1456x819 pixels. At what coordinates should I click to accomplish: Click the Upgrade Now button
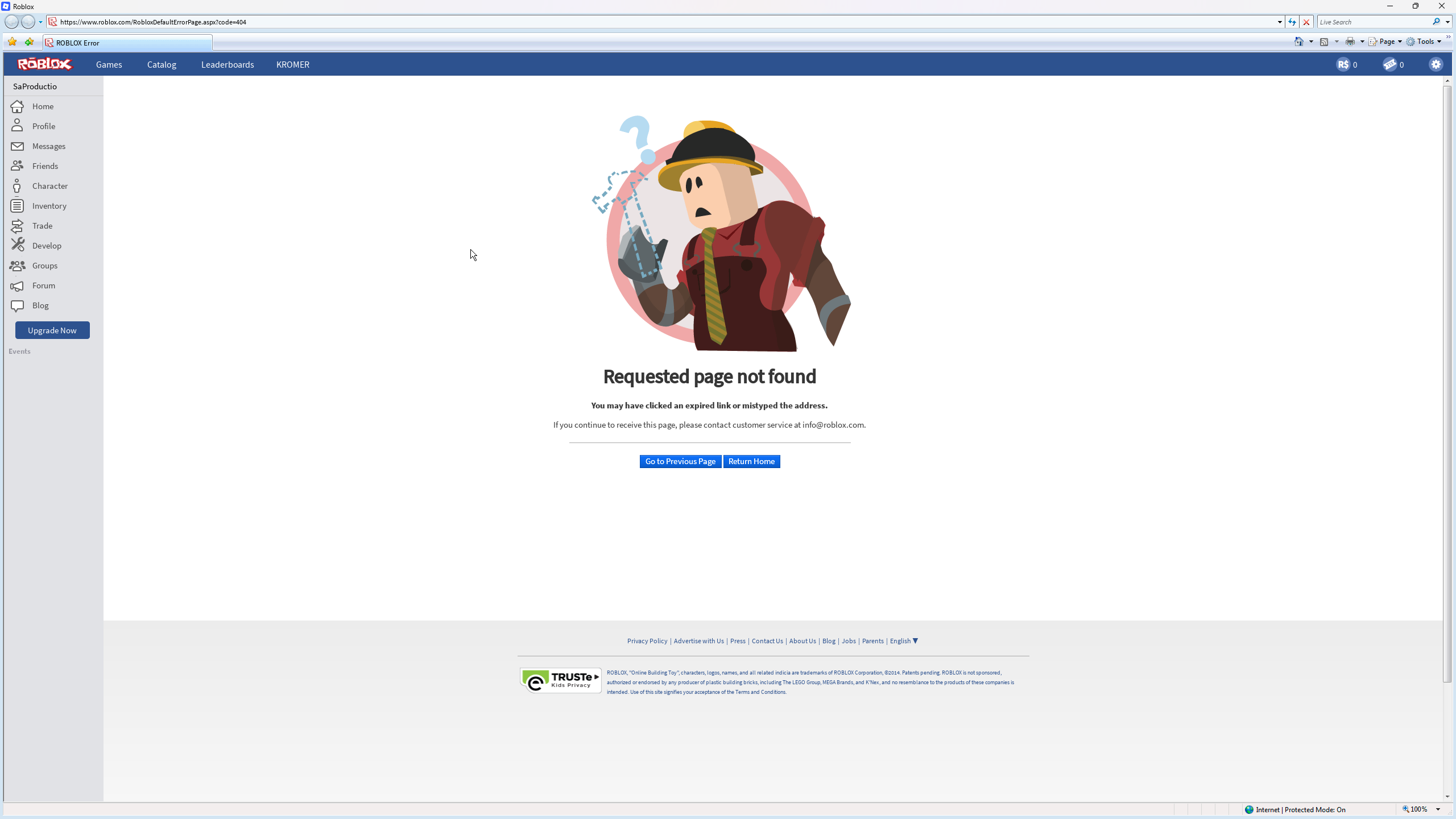pyautogui.click(x=52, y=330)
